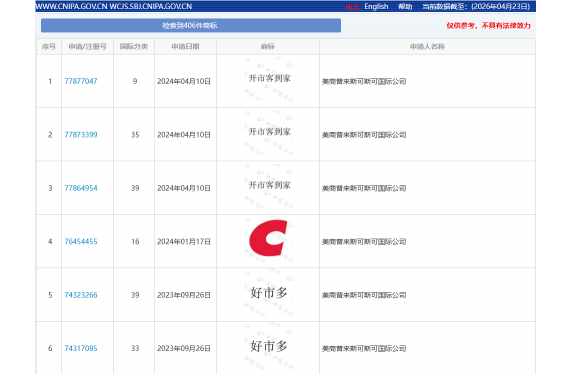This screenshot has width=570, height=374.
Task: Click the 当前数据截至 date text
Action: tap(476, 7)
